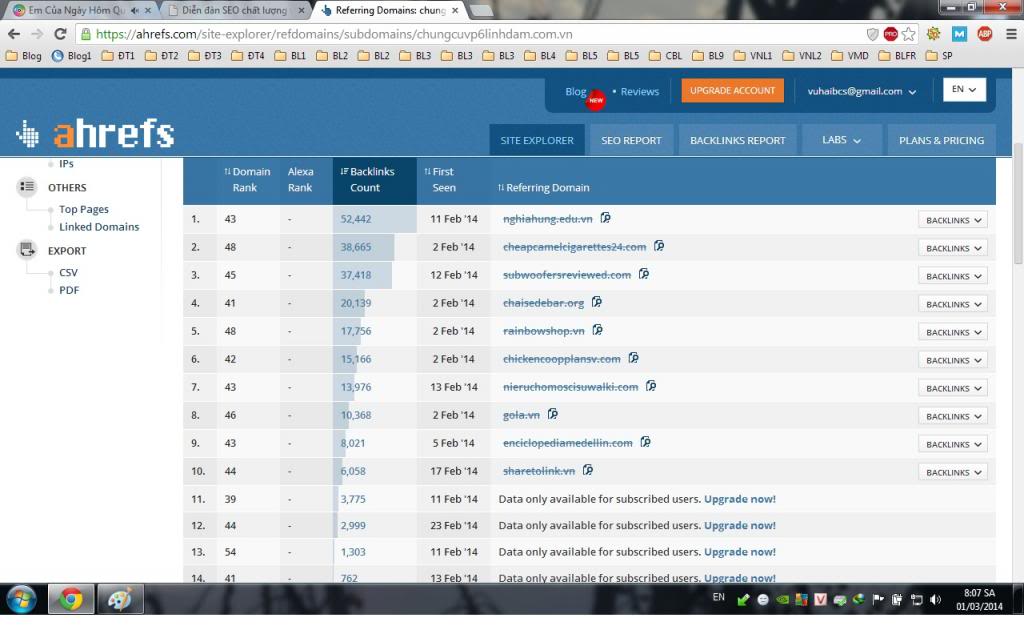Sort by Domain Rank column header
1024x625 pixels.
[247, 180]
